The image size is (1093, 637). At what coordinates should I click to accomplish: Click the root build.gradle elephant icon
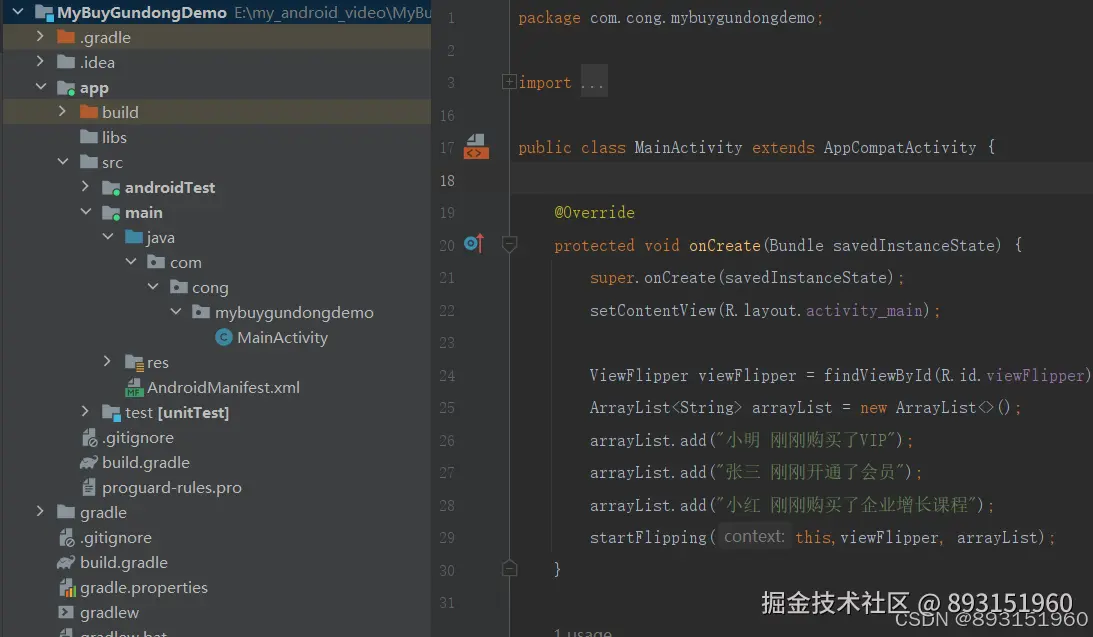(66, 562)
